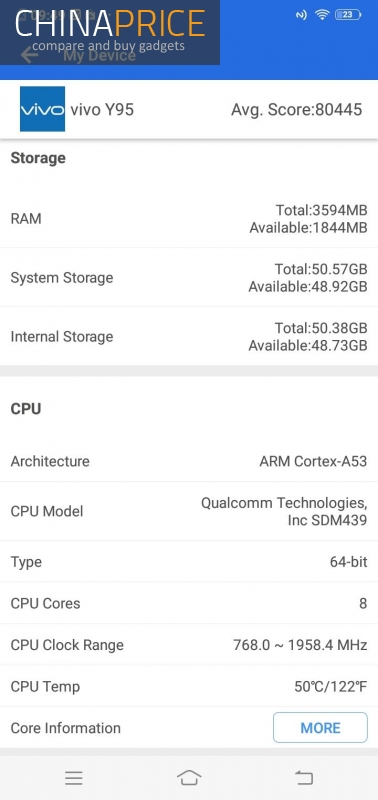Tap the CPU Cores row
Screen dimensions: 378x800
[189, 603]
